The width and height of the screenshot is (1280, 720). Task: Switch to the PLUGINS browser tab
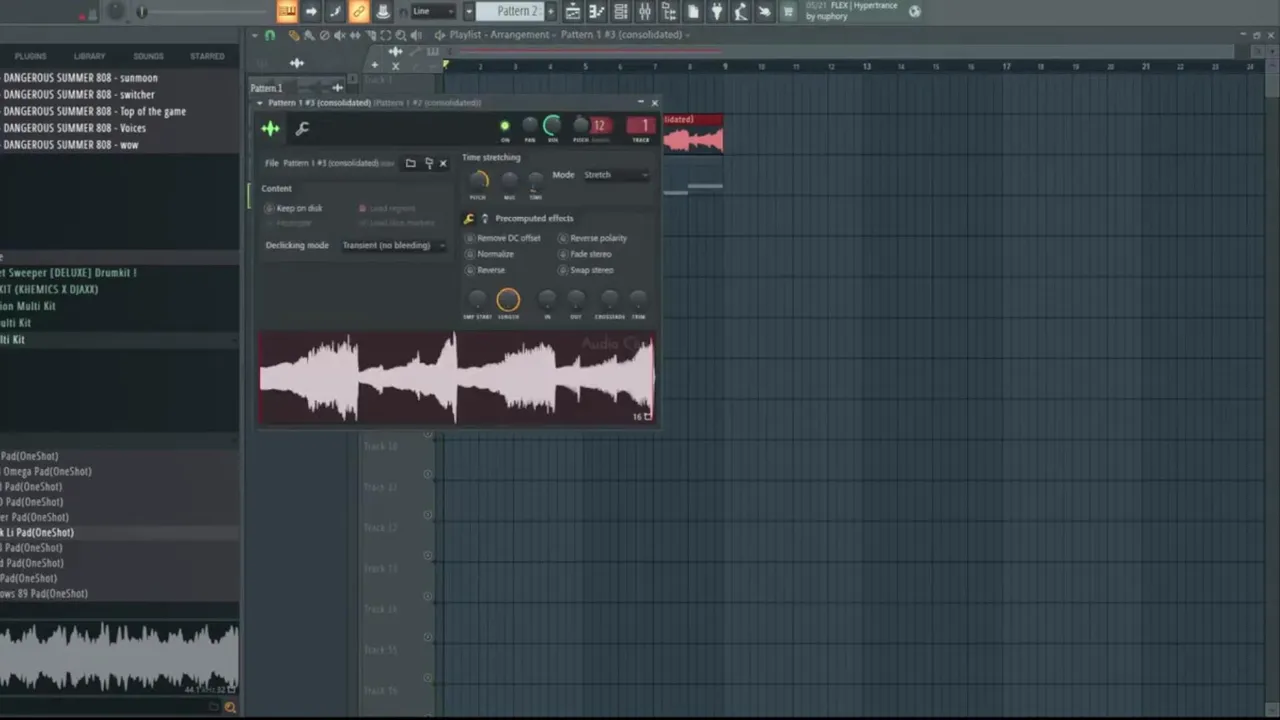point(31,56)
